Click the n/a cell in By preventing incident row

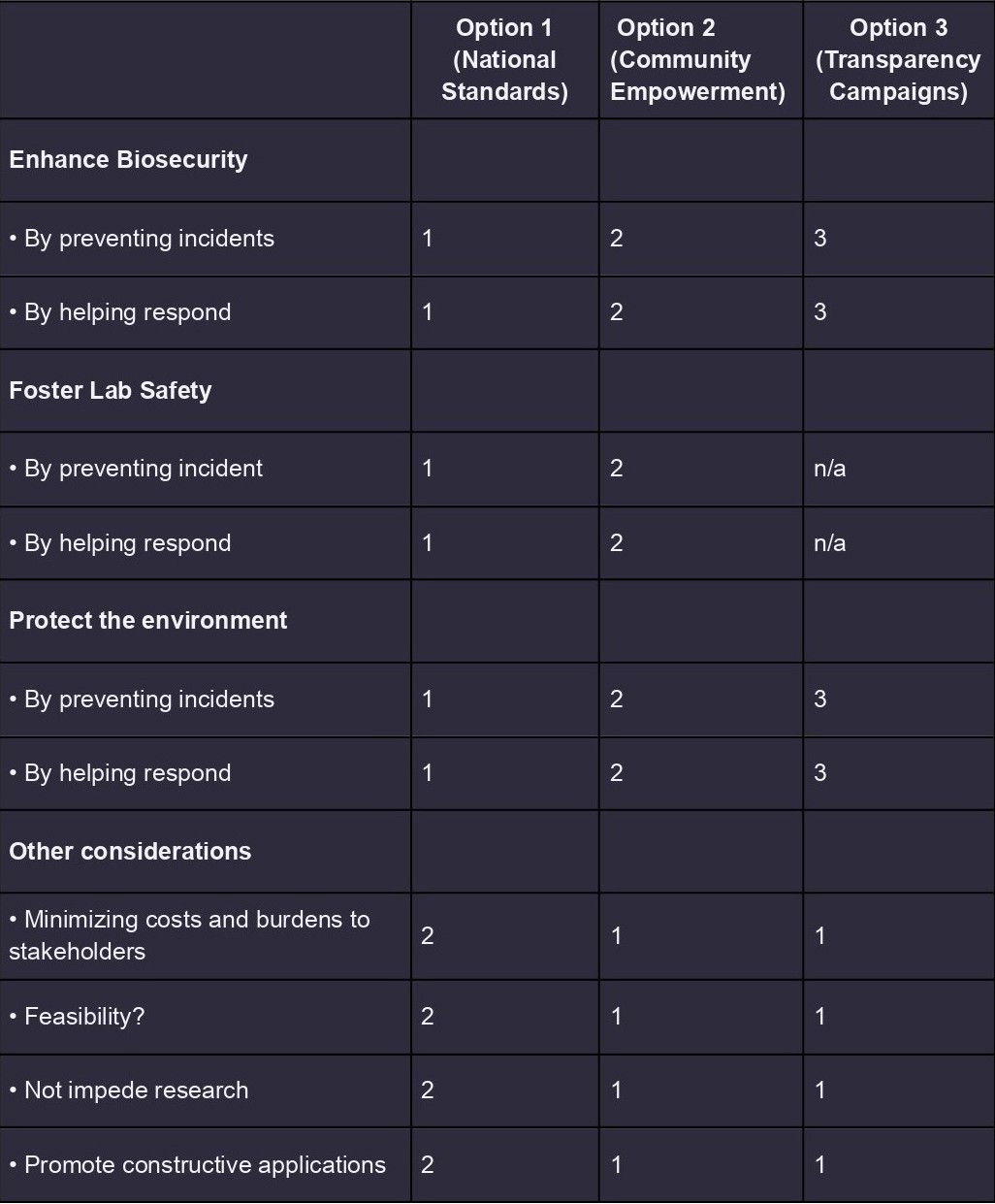click(x=830, y=469)
